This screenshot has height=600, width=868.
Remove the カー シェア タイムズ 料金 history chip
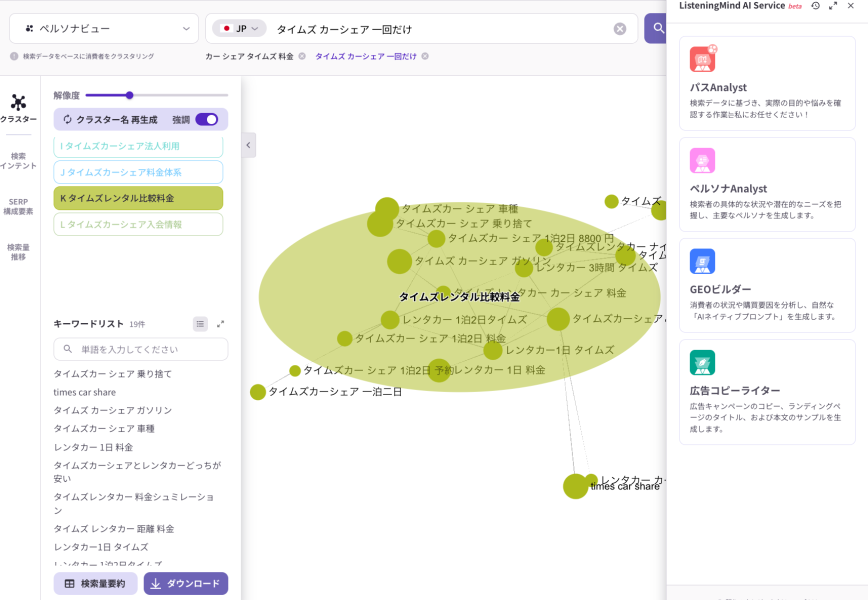(x=302, y=56)
